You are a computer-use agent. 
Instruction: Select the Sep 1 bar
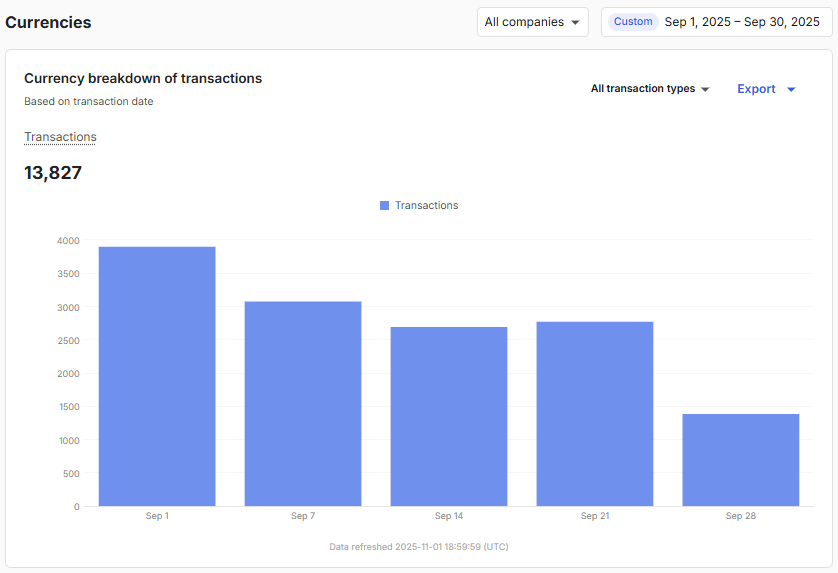pos(157,376)
